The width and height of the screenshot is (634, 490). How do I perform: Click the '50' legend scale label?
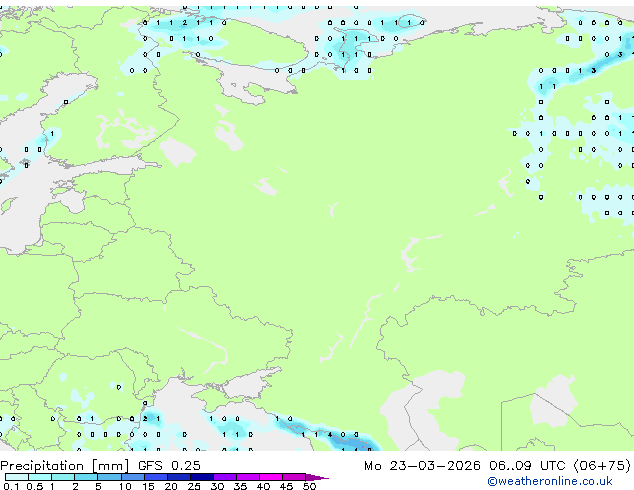(x=309, y=486)
